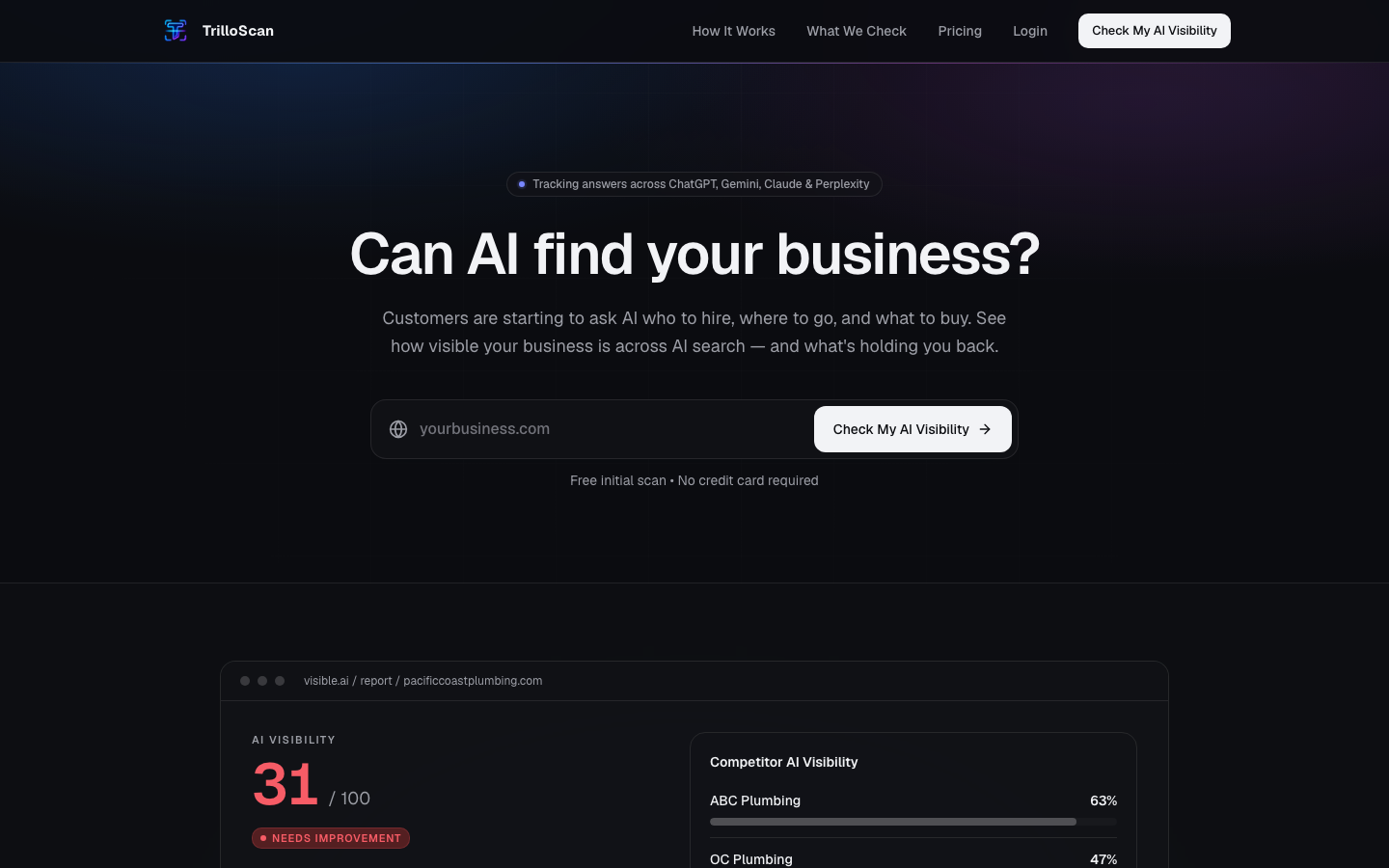Click the 47% value
The width and height of the screenshot is (1389, 868).
coord(1103,859)
